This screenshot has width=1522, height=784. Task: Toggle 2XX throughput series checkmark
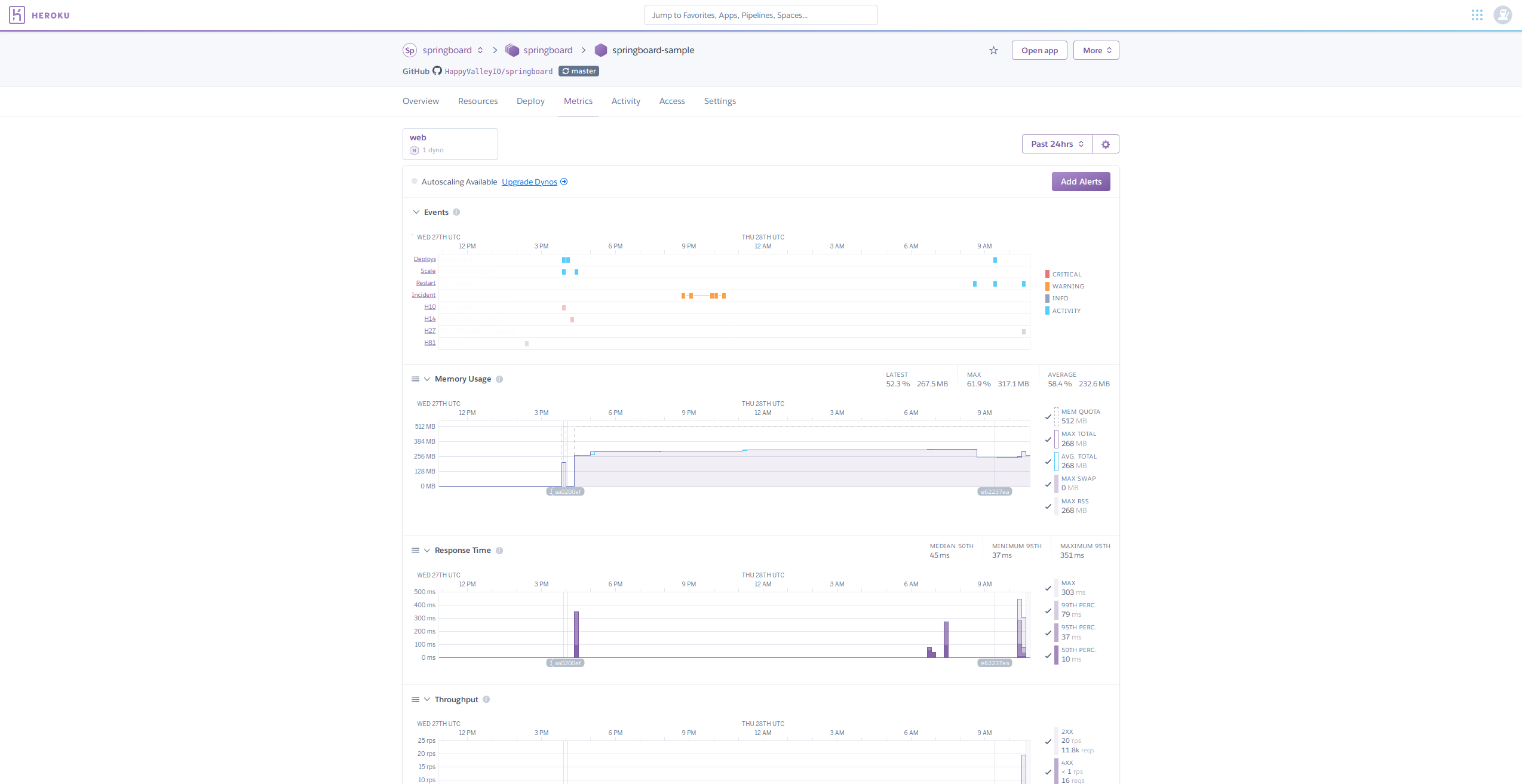(x=1048, y=742)
